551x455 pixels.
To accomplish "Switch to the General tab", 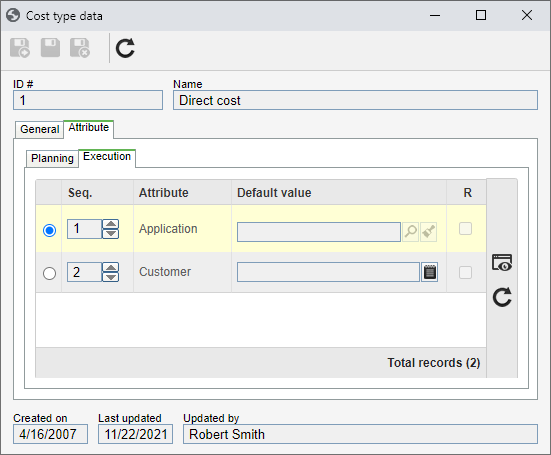I will 39,129.
